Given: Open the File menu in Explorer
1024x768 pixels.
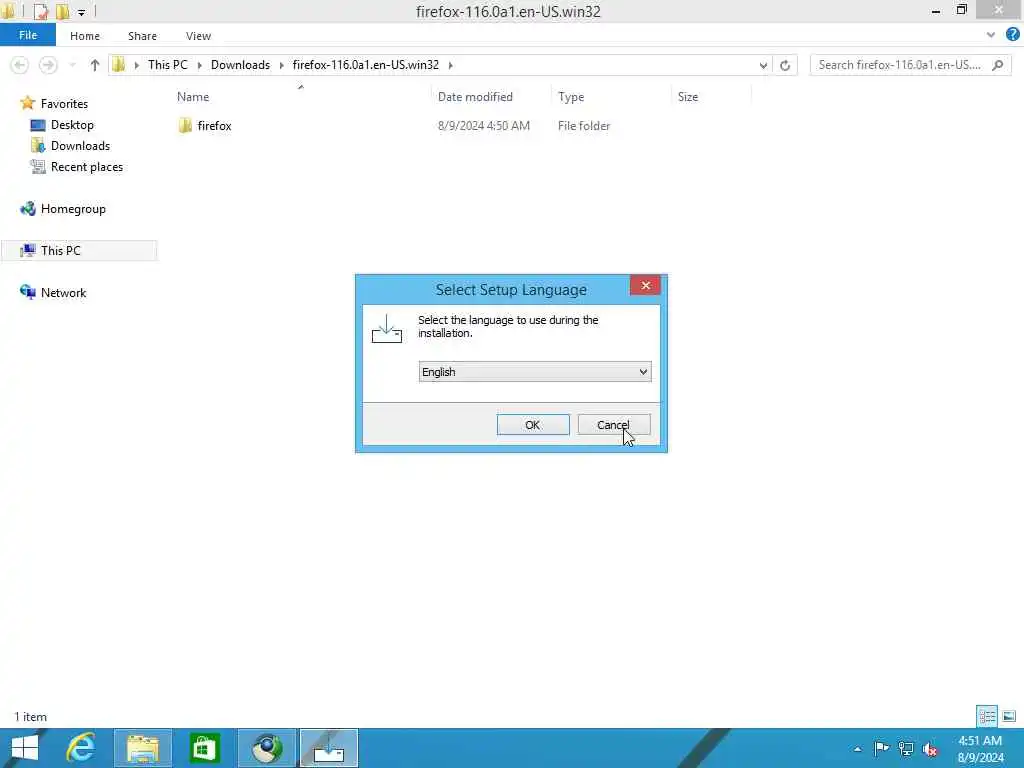Looking at the screenshot, I should tap(28, 35).
